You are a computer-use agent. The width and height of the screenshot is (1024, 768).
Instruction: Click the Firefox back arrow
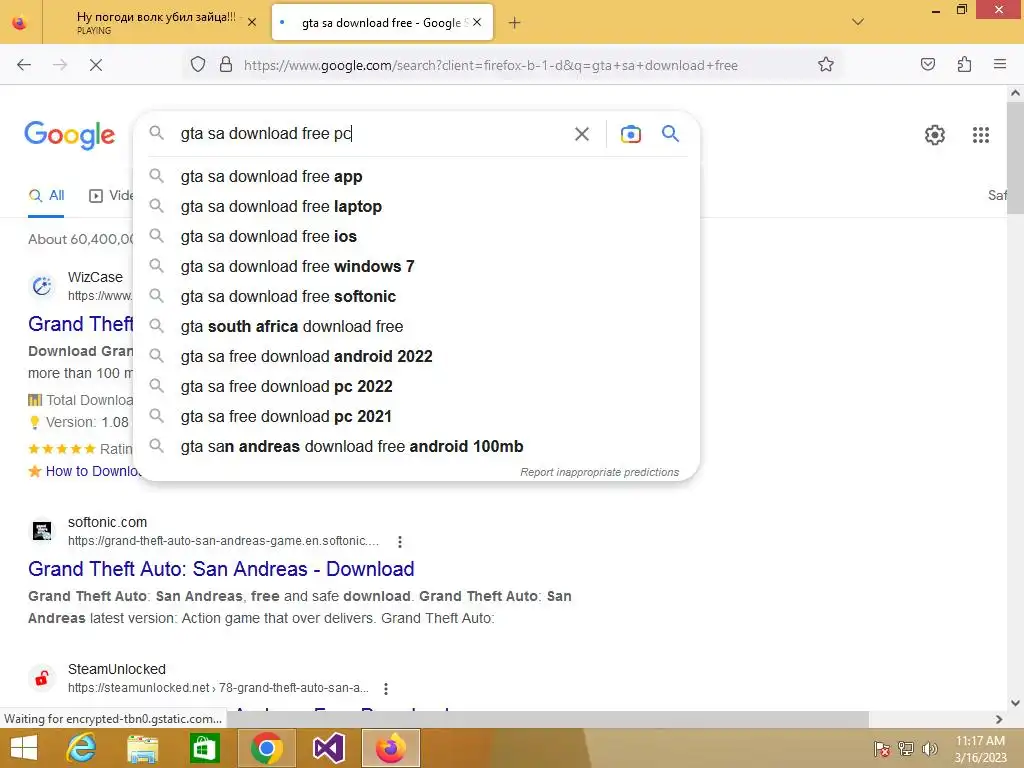[x=24, y=65]
